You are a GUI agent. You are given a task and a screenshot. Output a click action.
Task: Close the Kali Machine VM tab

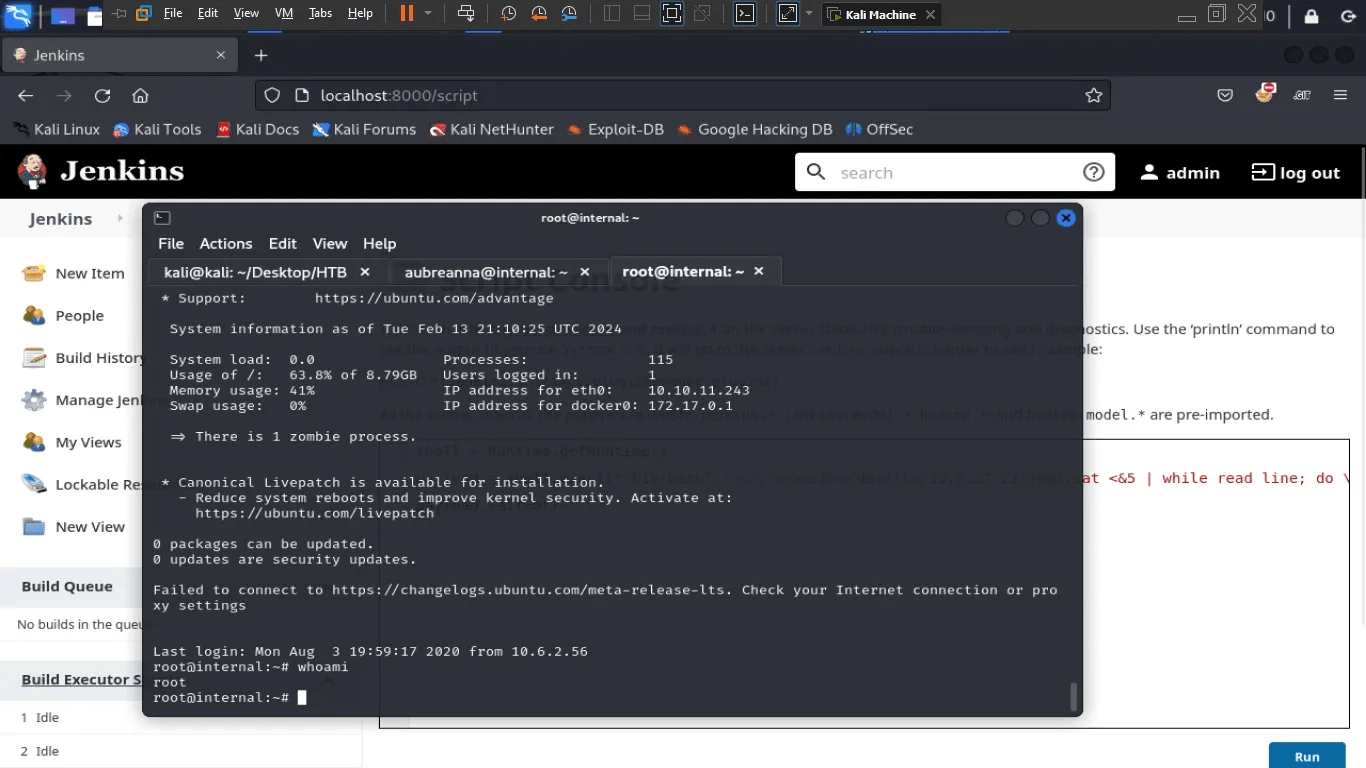point(931,14)
